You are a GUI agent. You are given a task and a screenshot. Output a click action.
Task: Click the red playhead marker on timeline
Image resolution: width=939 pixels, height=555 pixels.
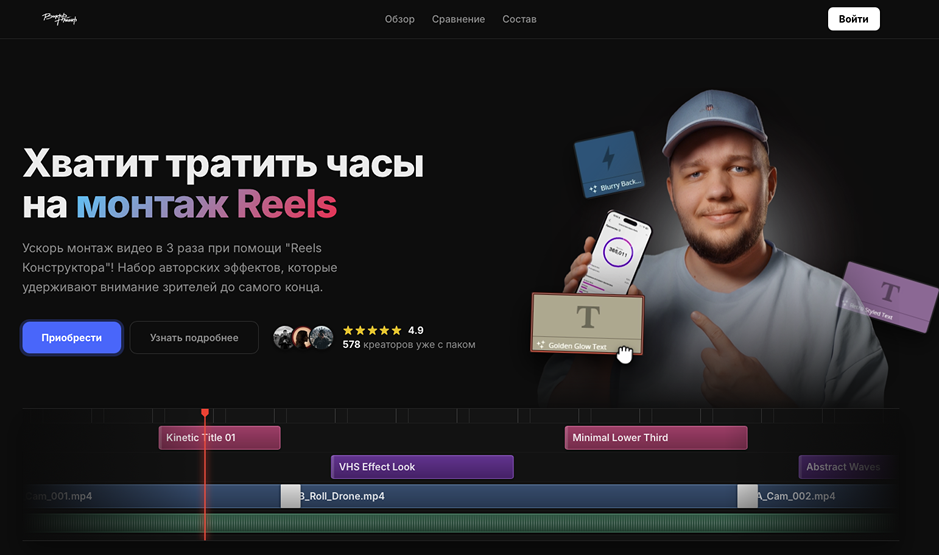205,413
